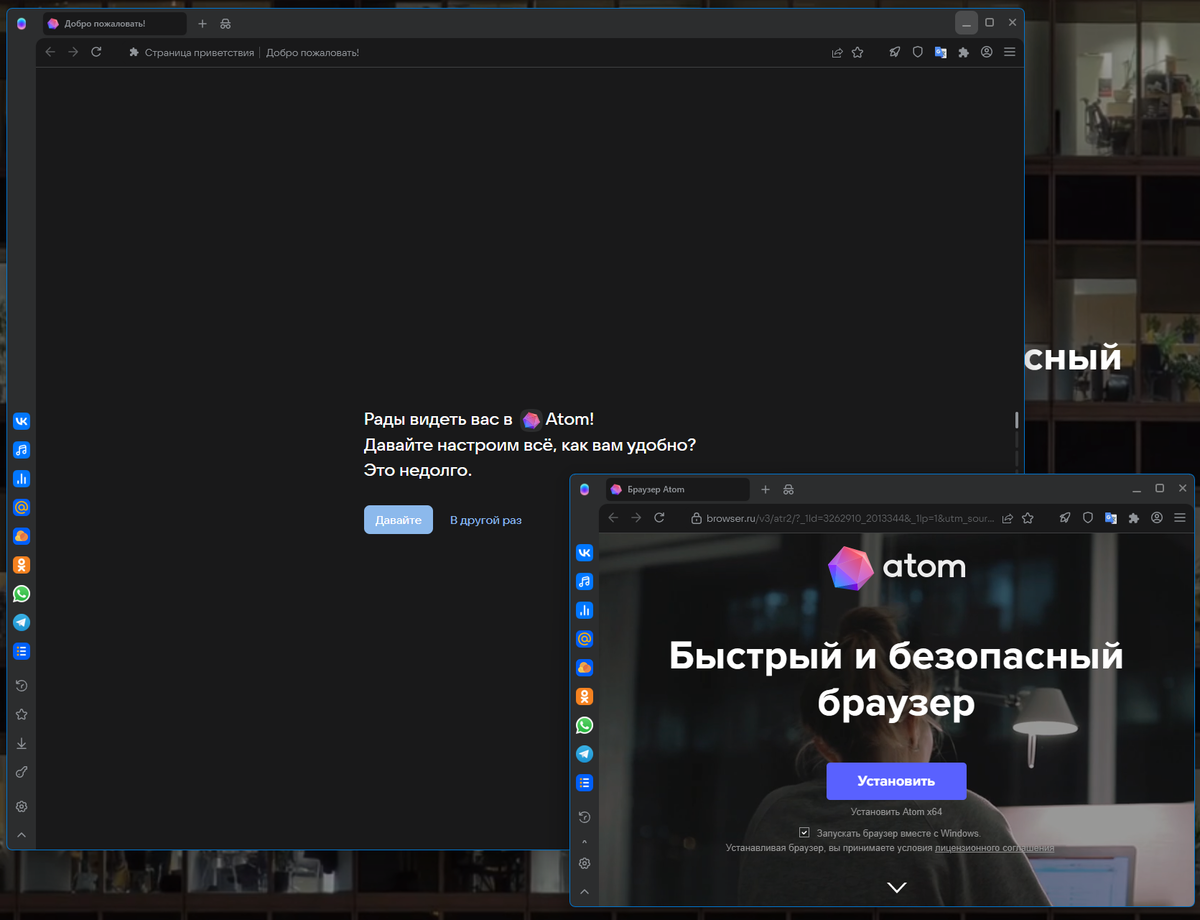Viewport: 1200px width, 920px height.
Task: Select the 'Браузер Atom' tab
Action: (x=677, y=489)
